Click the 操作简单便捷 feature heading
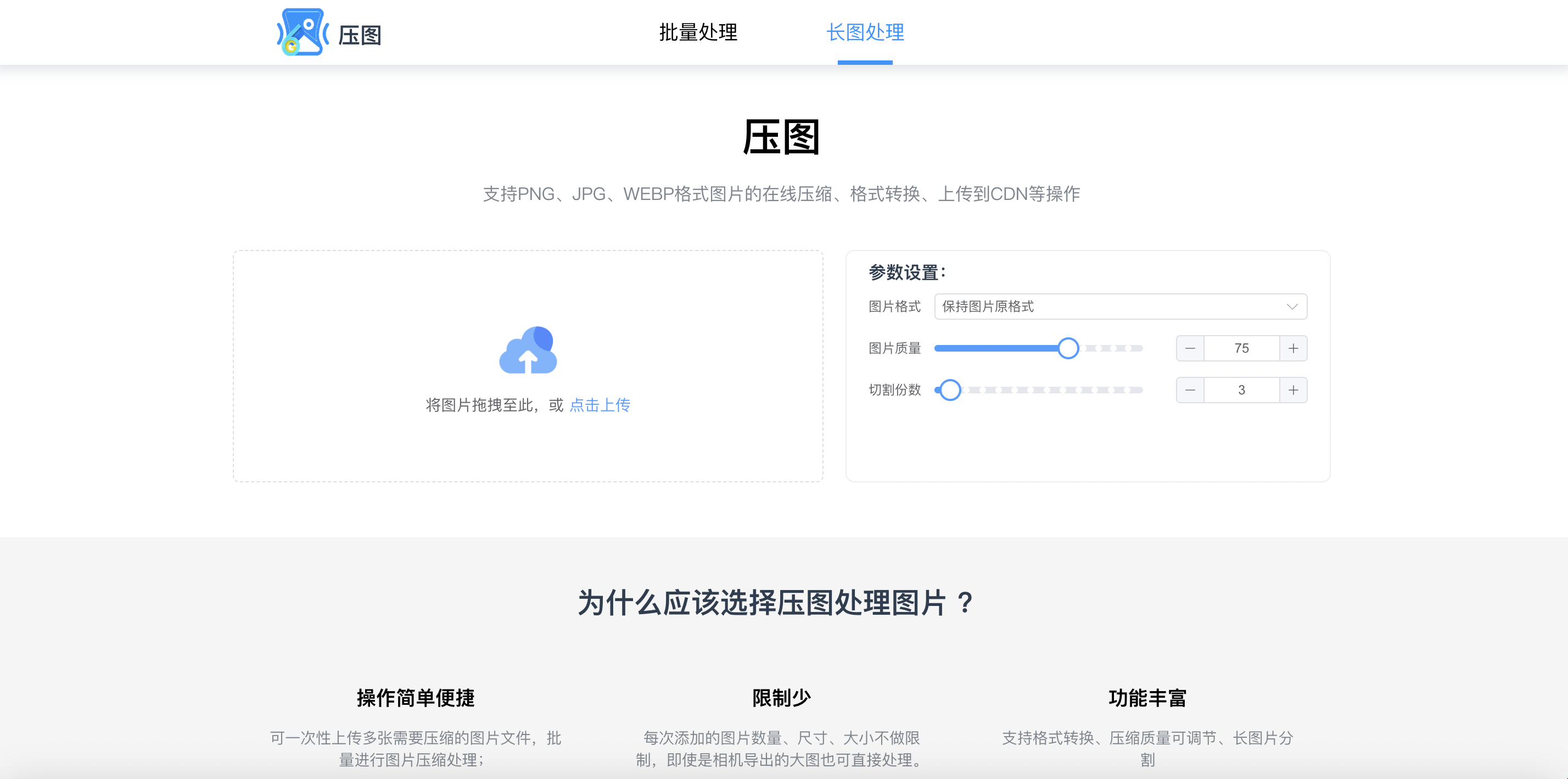Screen dimensions: 1568x779 click(415, 697)
